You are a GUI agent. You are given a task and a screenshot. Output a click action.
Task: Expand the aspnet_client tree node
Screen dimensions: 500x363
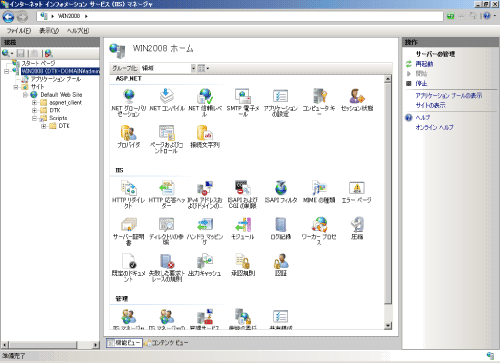point(34,103)
